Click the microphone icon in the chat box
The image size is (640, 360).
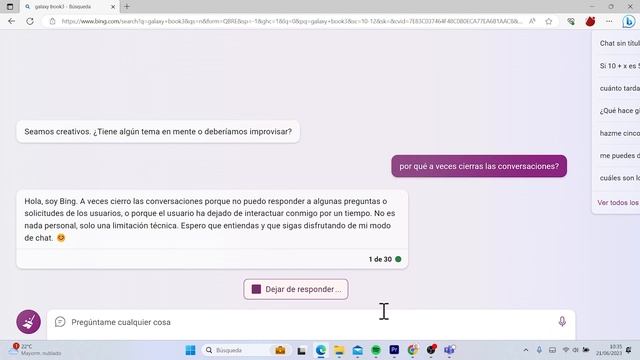point(562,322)
